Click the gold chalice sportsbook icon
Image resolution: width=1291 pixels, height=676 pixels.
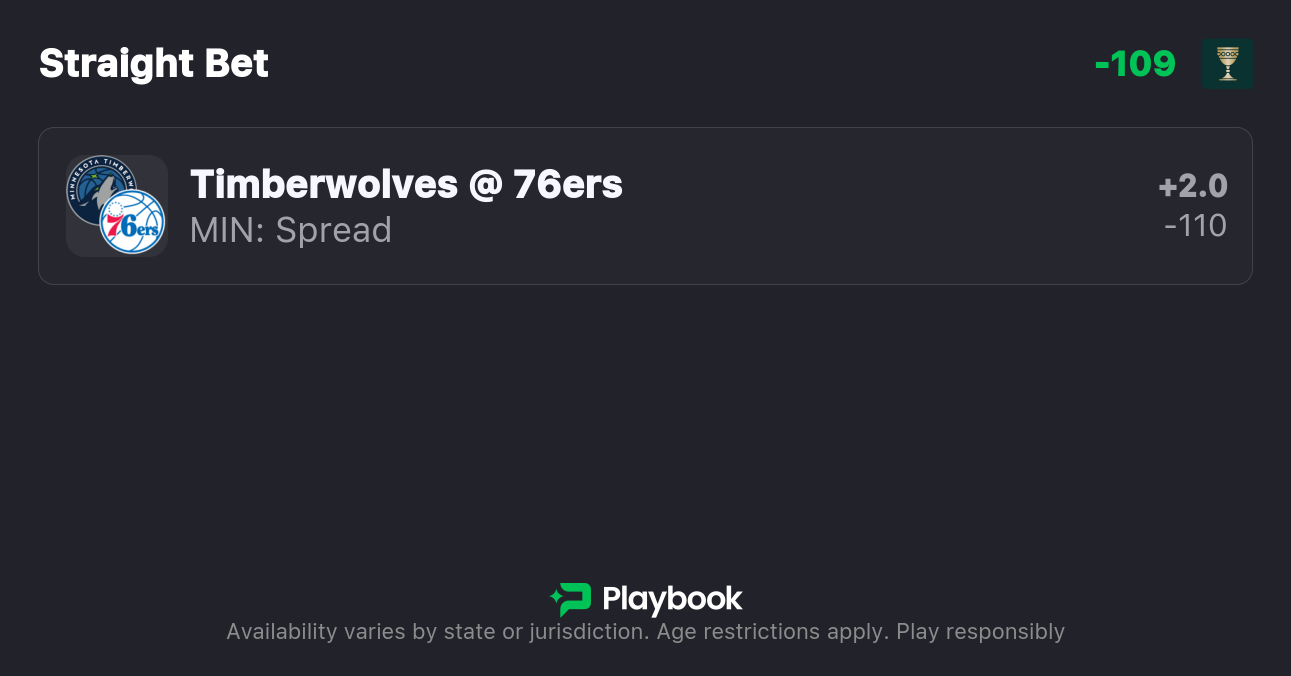click(x=1227, y=64)
